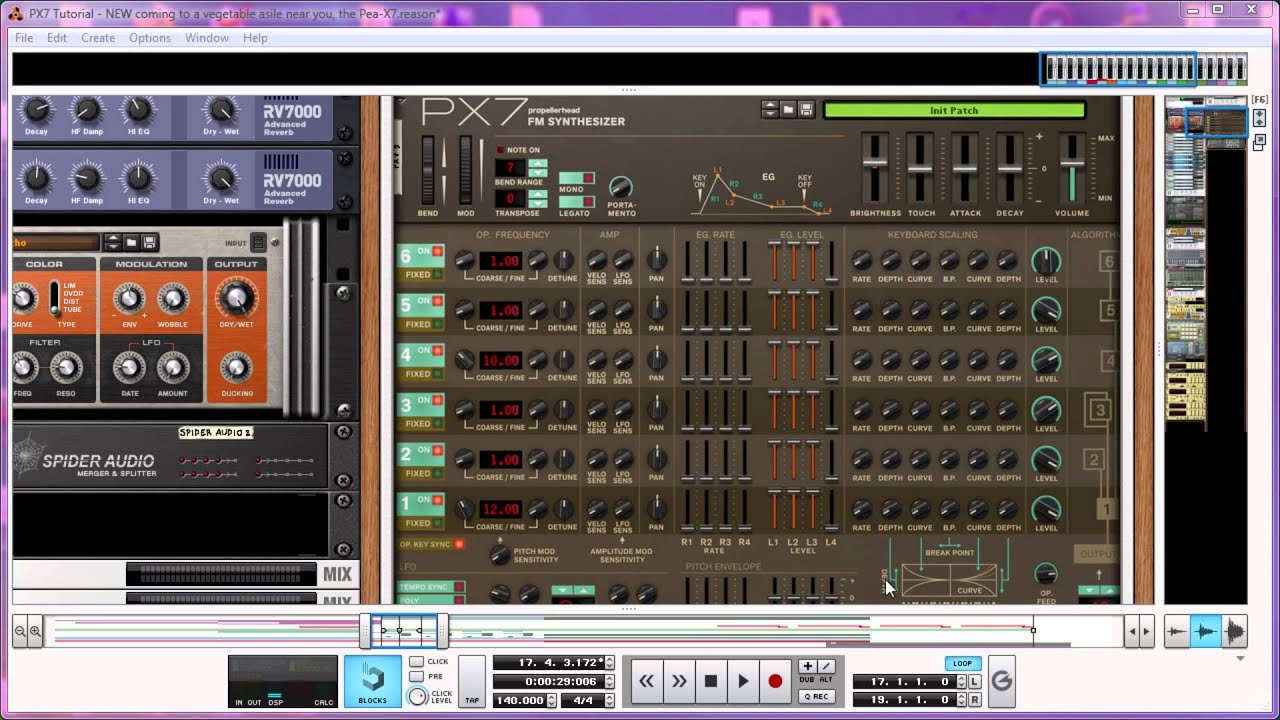Enable the metronome CLICK checkbox
Image resolution: width=1280 pixels, height=720 pixels.
[x=416, y=662]
